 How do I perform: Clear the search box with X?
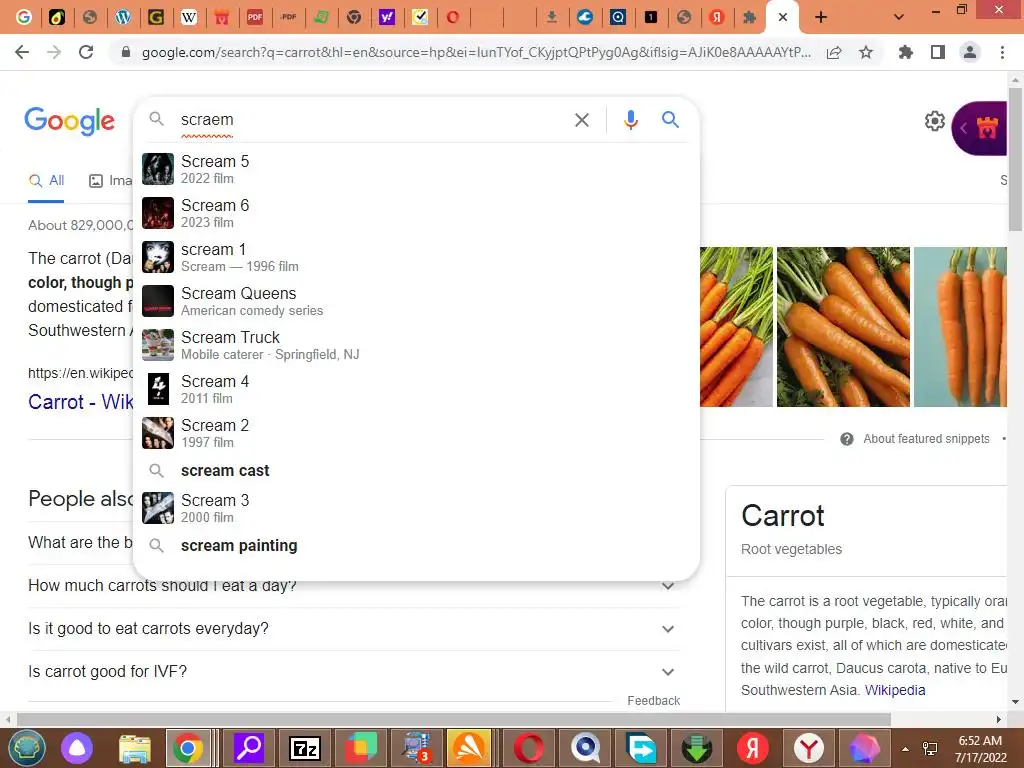581,120
